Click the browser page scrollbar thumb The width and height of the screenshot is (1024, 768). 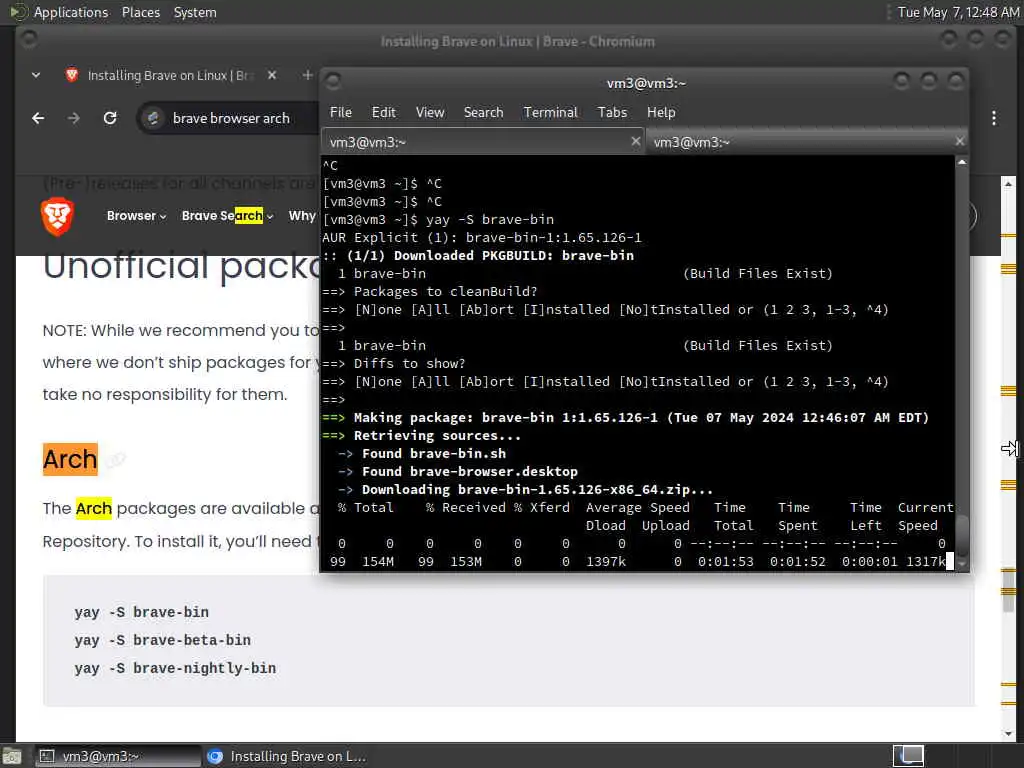(x=1008, y=591)
